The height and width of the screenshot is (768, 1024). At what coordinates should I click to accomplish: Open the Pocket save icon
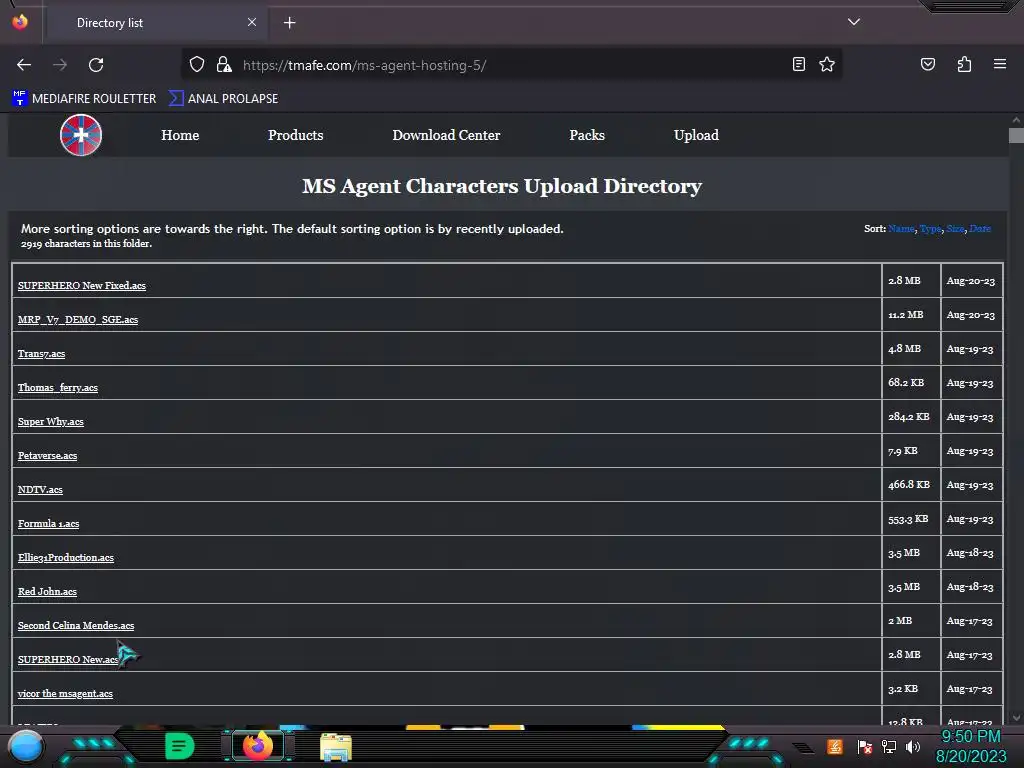(928, 64)
